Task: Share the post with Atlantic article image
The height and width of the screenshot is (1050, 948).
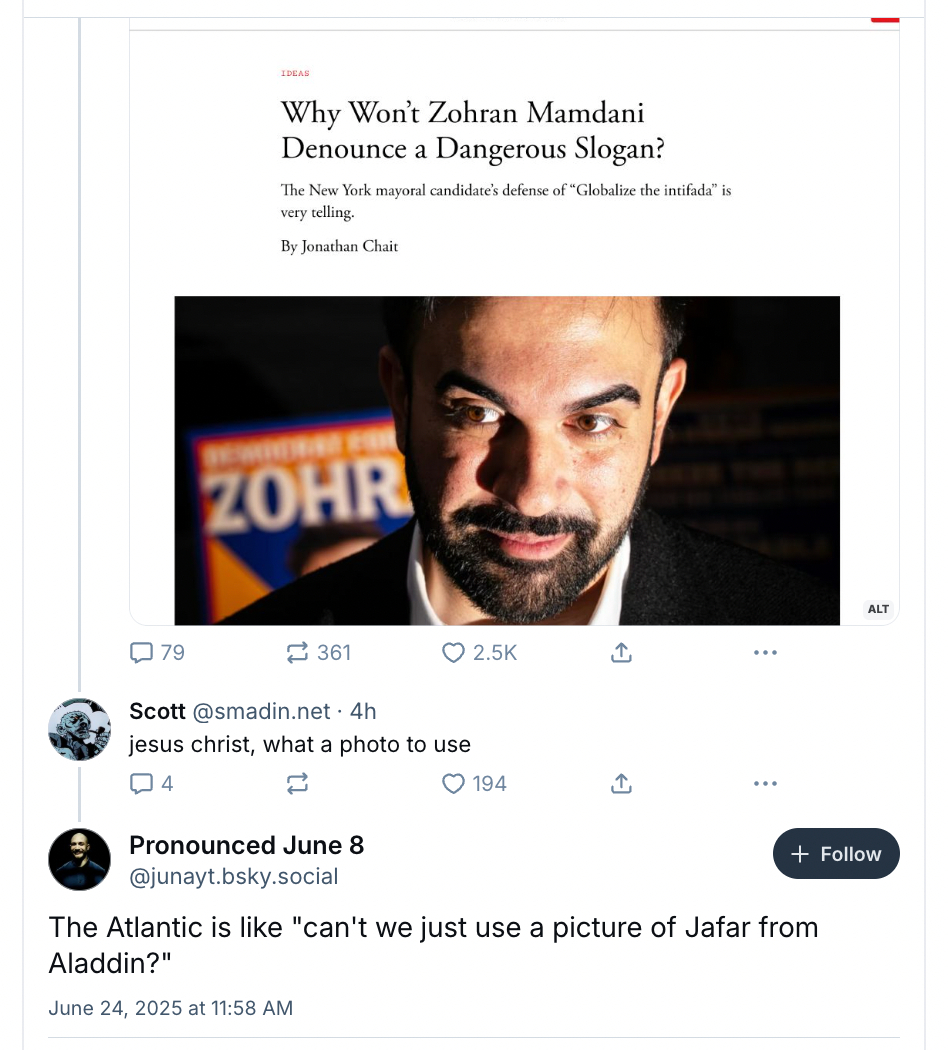Action: pyautogui.click(x=620, y=653)
